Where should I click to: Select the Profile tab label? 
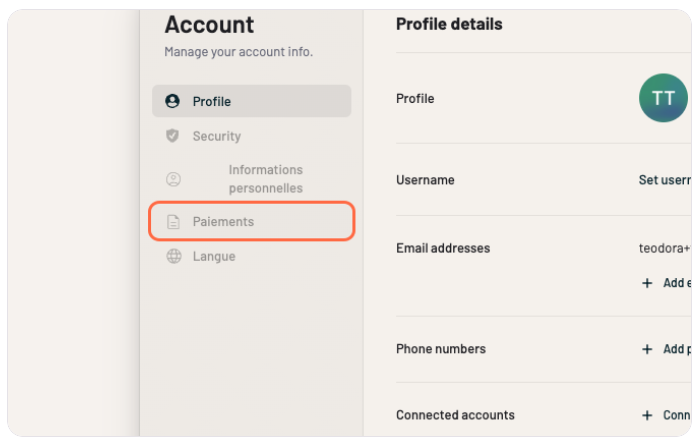click(x=212, y=101)
